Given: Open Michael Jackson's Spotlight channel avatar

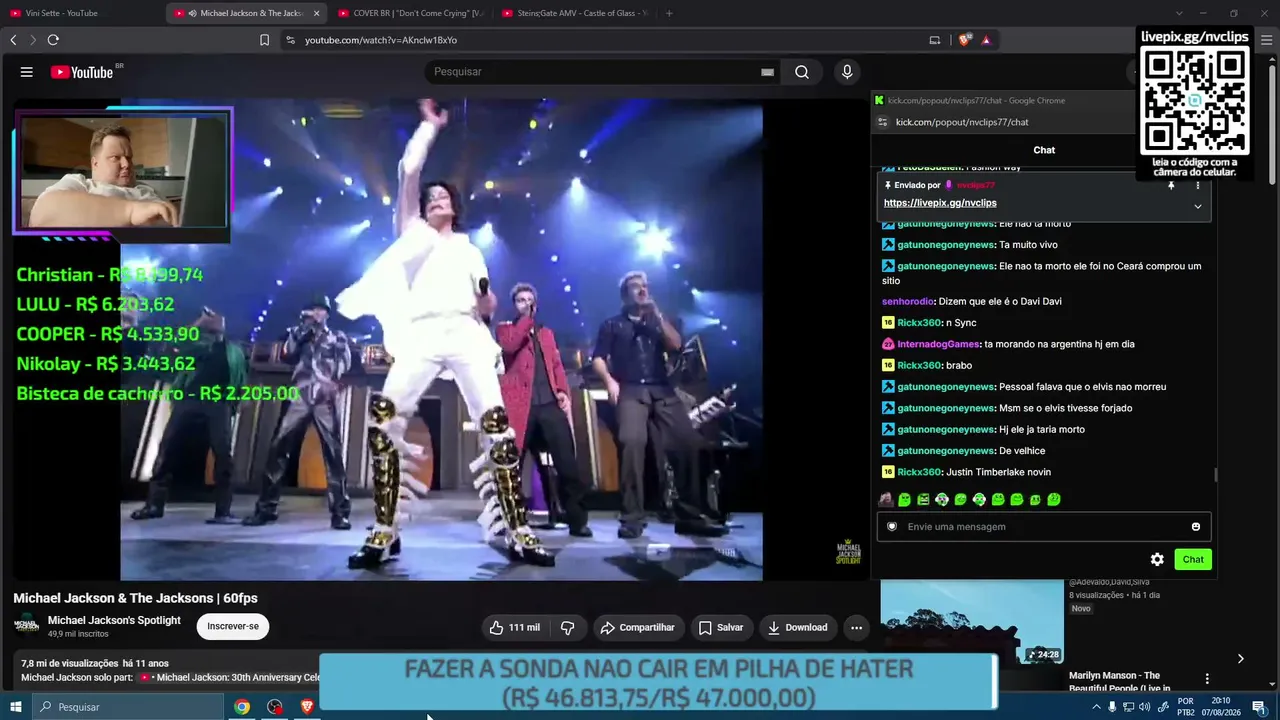Looking at the screenshot, I should pyautogui.click(x=26, y=627).
